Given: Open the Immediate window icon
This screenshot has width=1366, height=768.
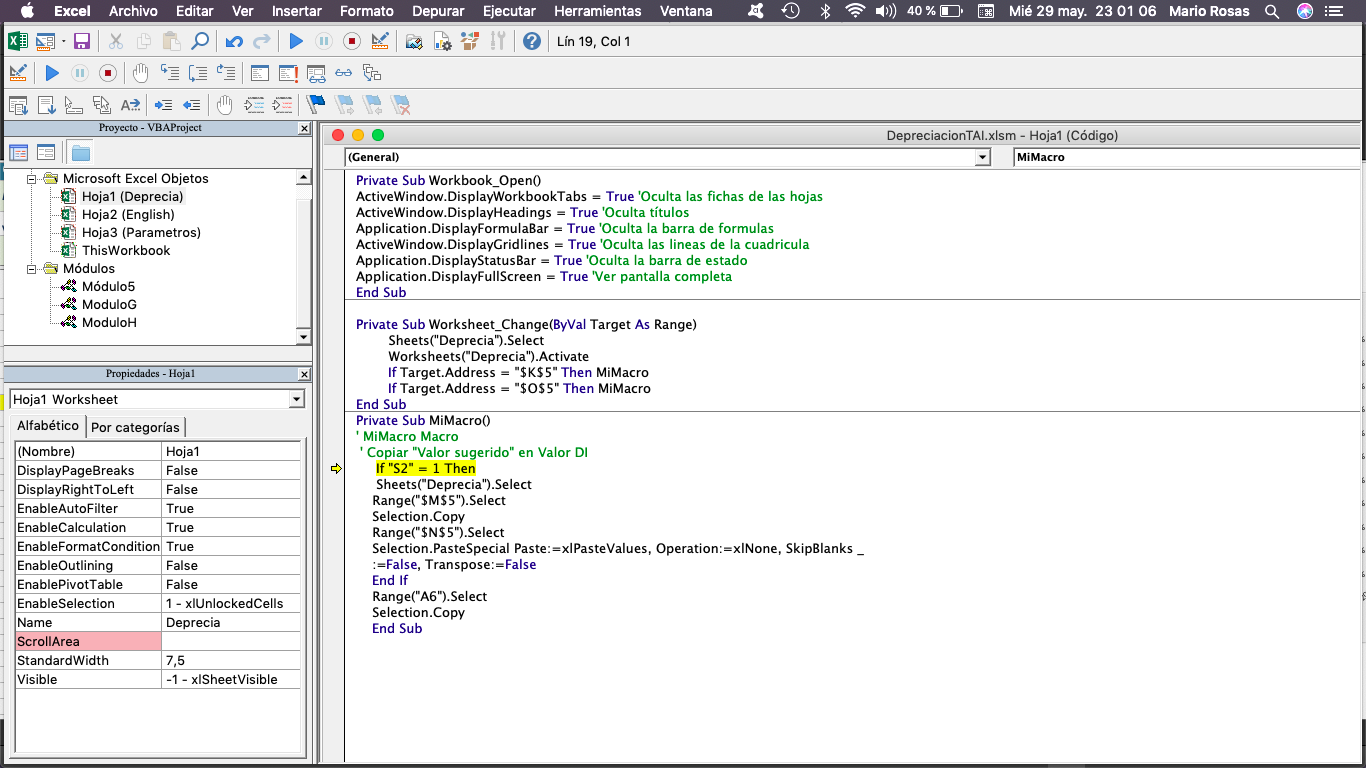Looking at the screenshot, I should (288, 73).
